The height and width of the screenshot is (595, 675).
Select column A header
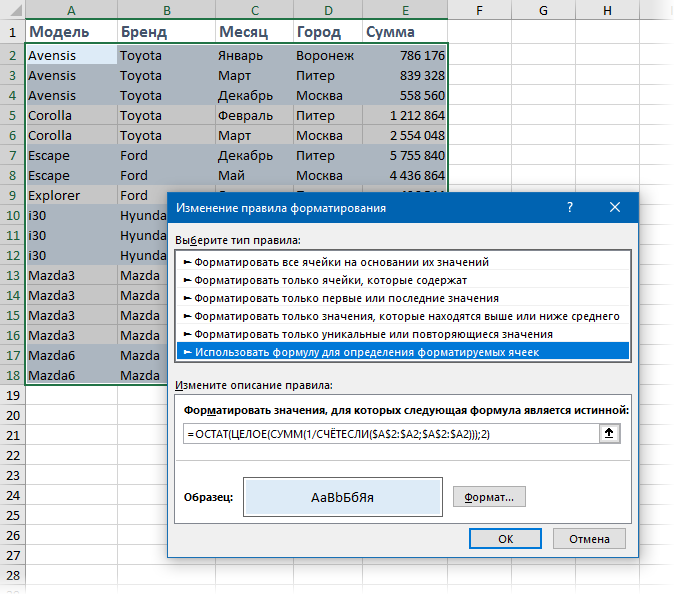pyautogui.click(x=71, y=9)
